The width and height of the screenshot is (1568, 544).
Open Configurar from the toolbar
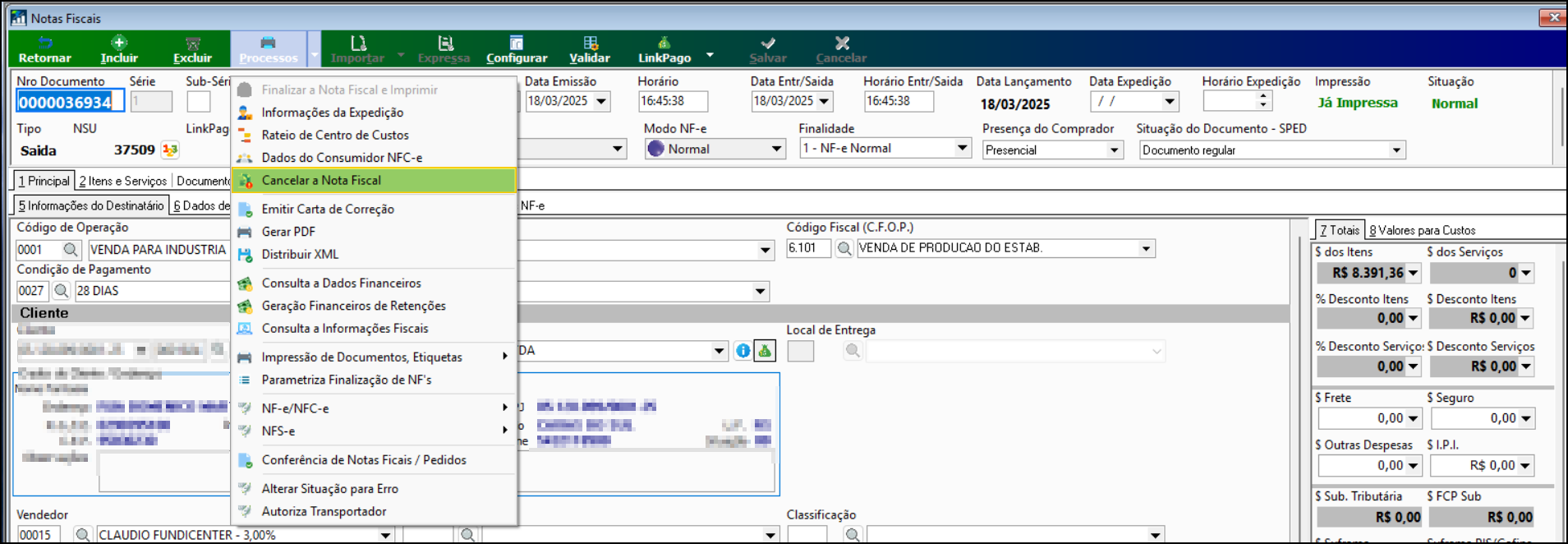[x=517, y=49]
